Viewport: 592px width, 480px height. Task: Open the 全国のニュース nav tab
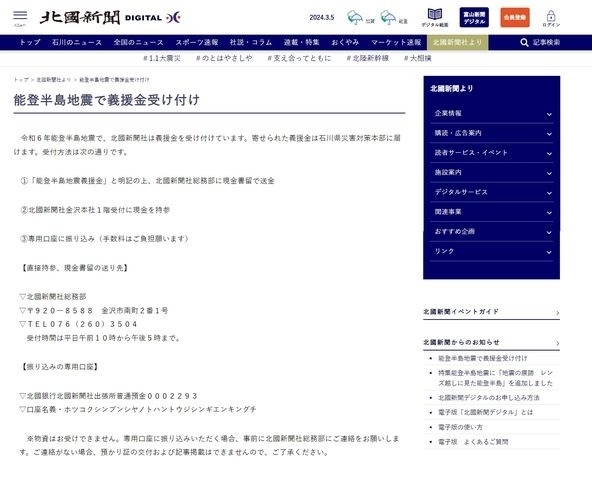[x=139, y=42]
